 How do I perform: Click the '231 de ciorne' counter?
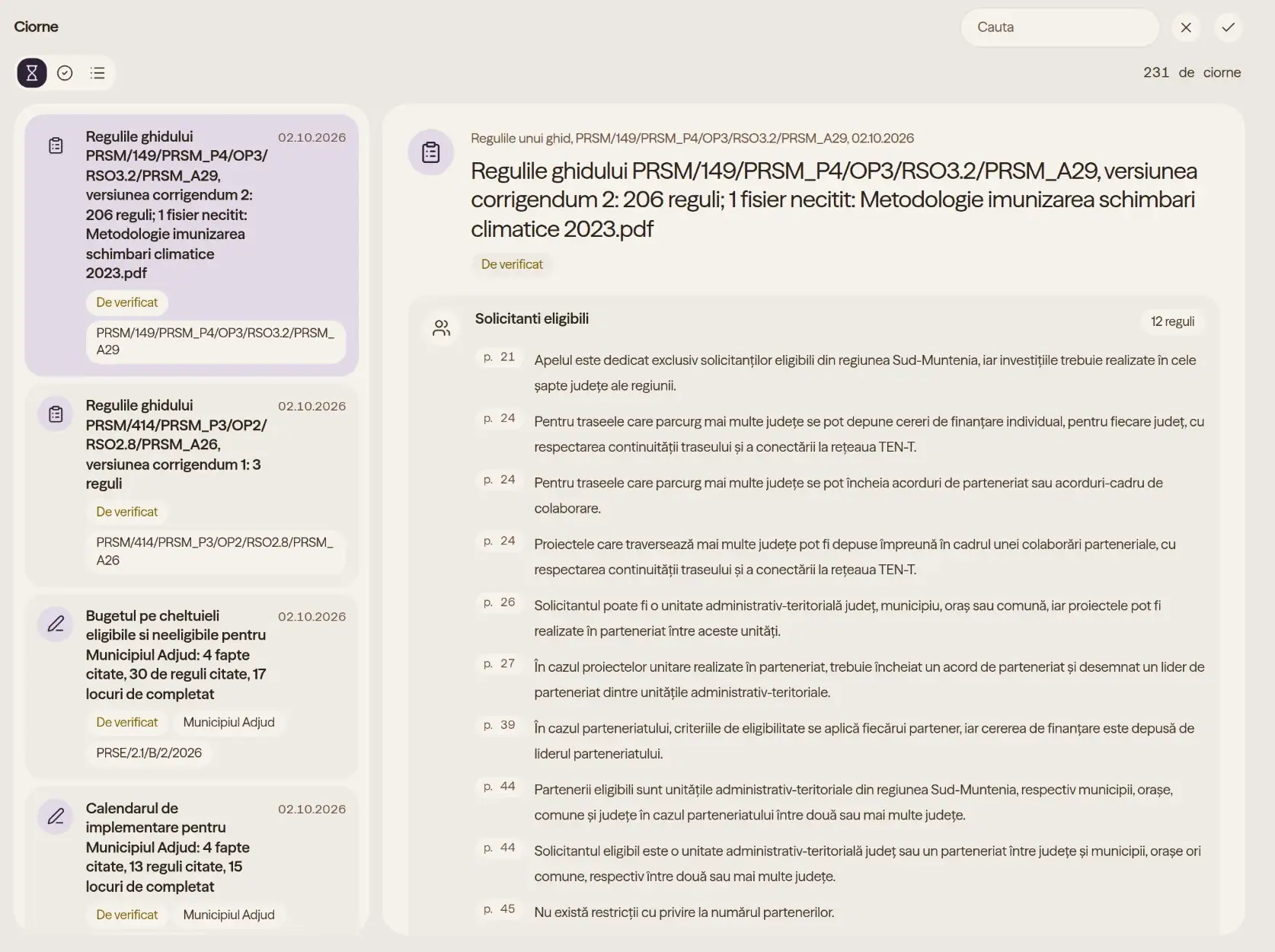(x=1192, y=72)
